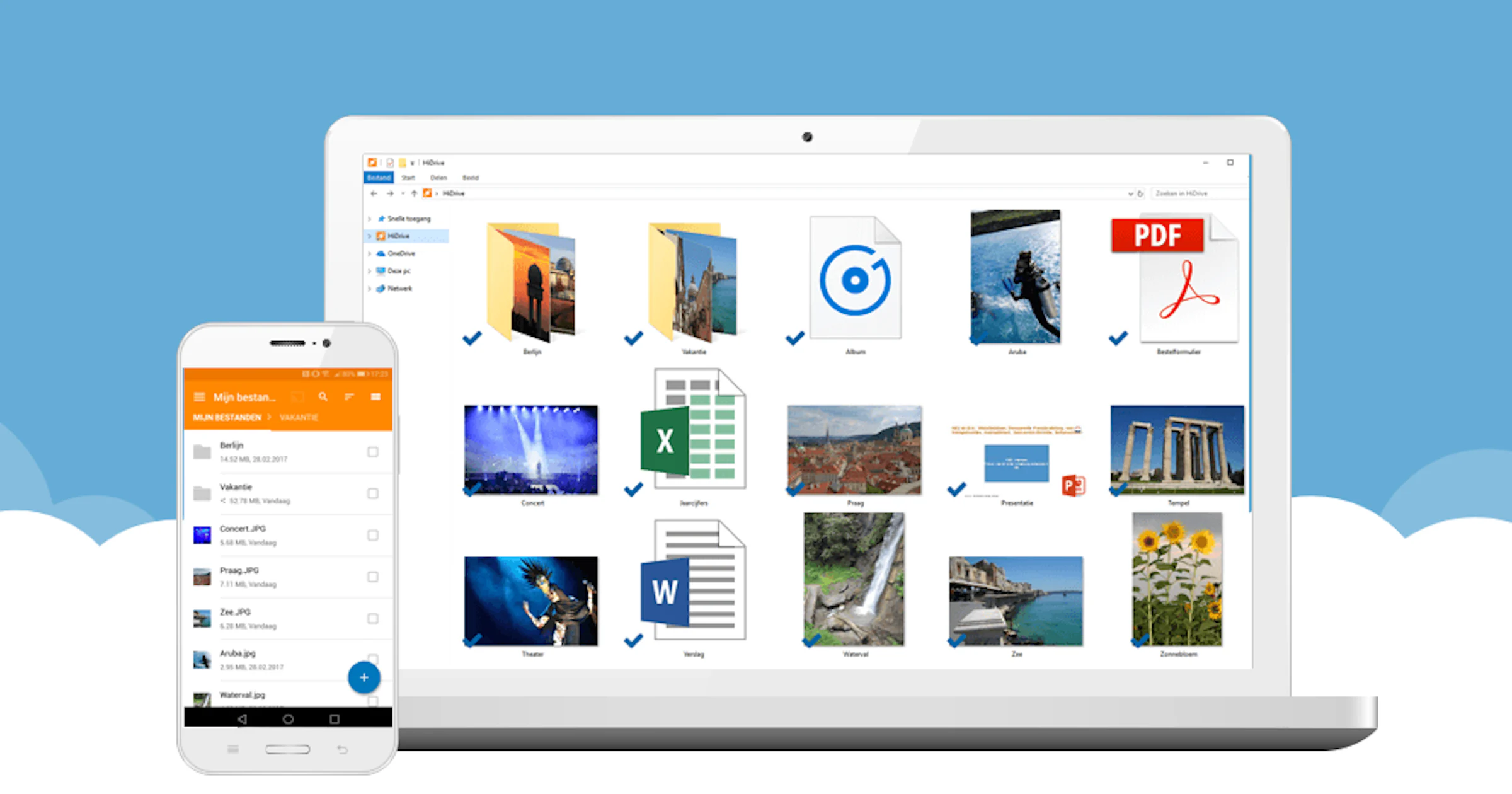Open the Verslag Word document
1512x794 pixels.
coord(693,580)
